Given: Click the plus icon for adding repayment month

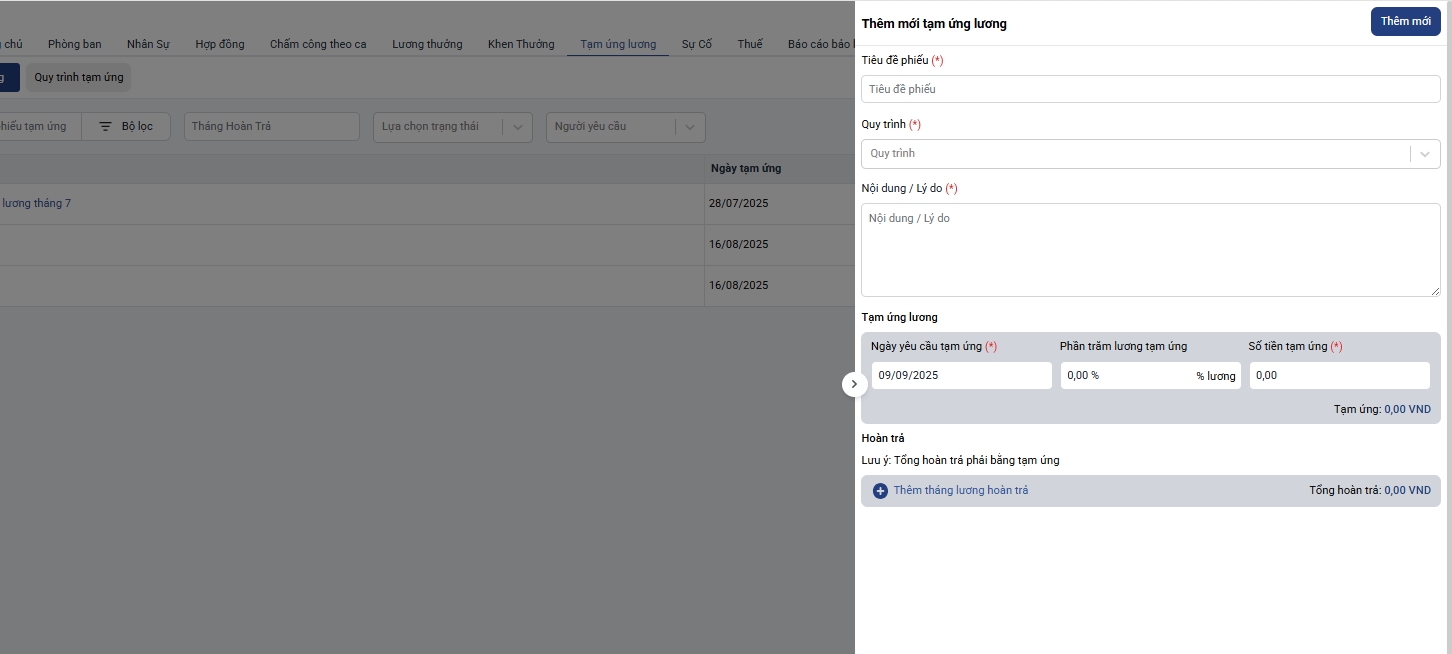Looking at the screenshot, I should (x=880, y=491).
